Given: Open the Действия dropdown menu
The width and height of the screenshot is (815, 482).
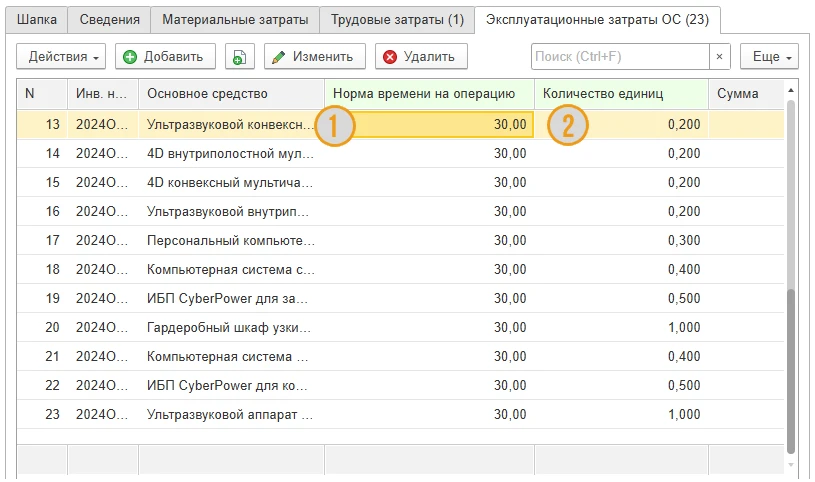Looking at the screenshot, I should click(61, 57).
